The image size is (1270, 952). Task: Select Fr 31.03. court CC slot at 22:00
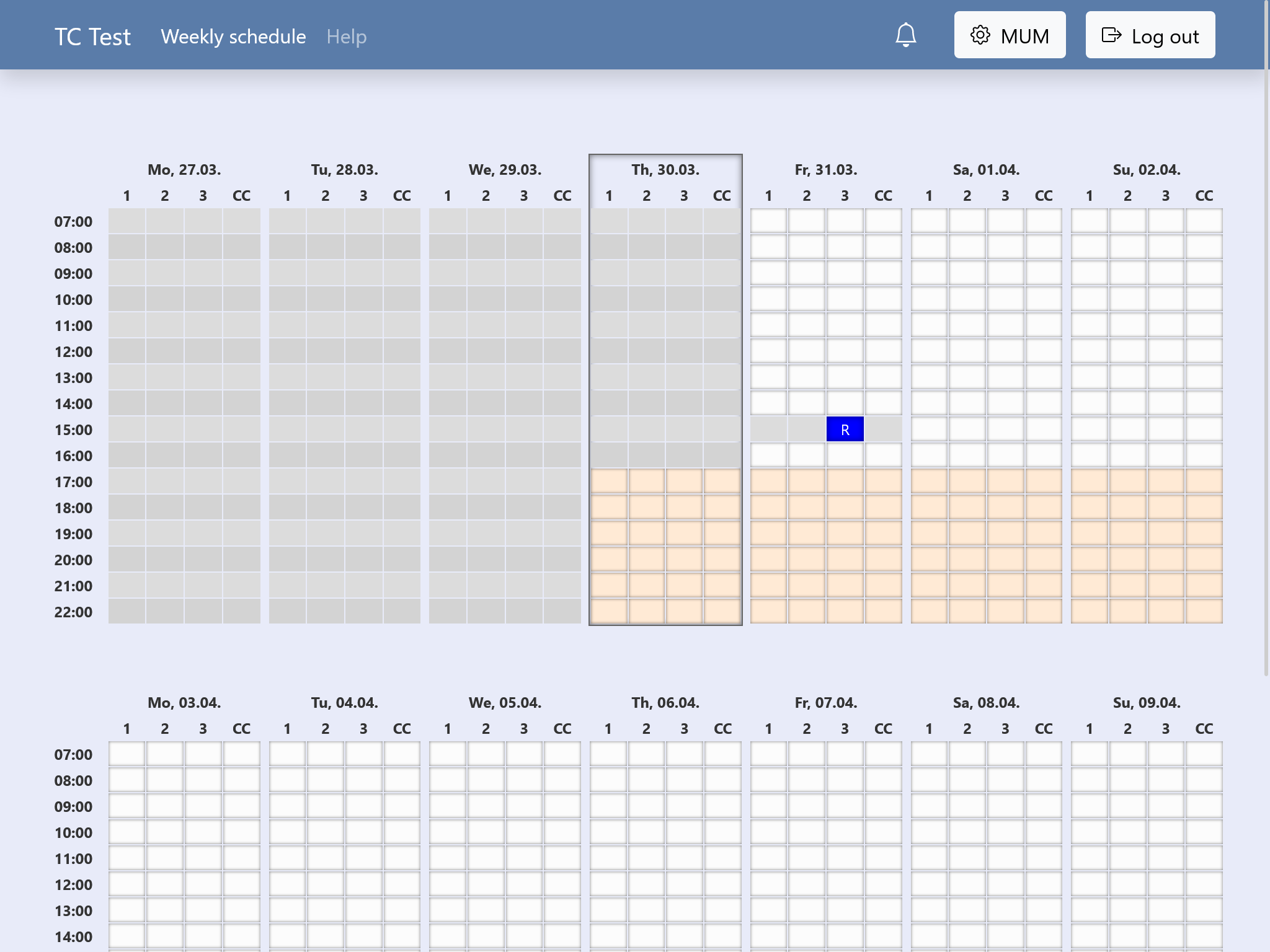tap(884, 612)
